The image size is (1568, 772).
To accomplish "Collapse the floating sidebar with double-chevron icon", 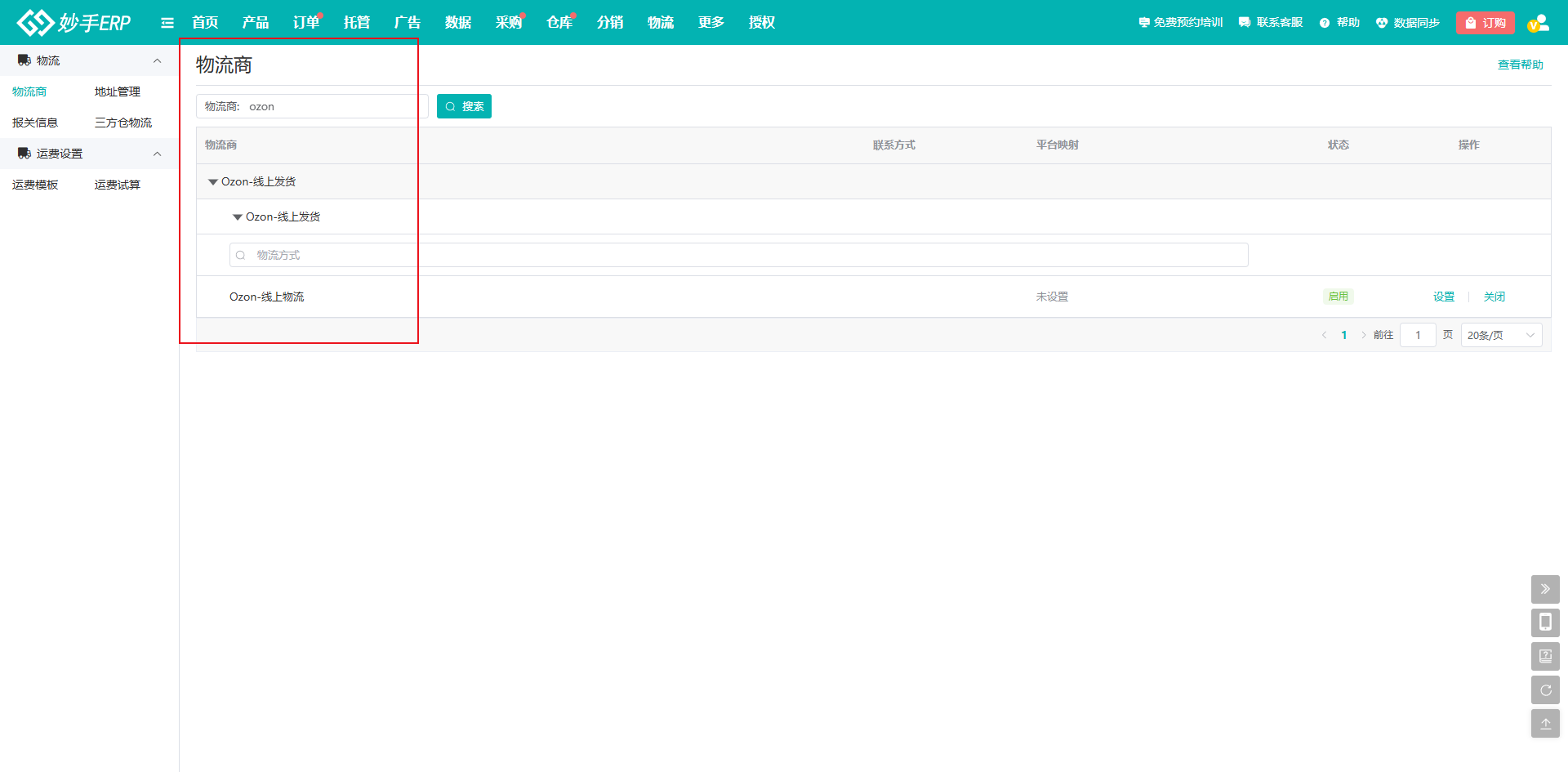I will [1545, 589].
